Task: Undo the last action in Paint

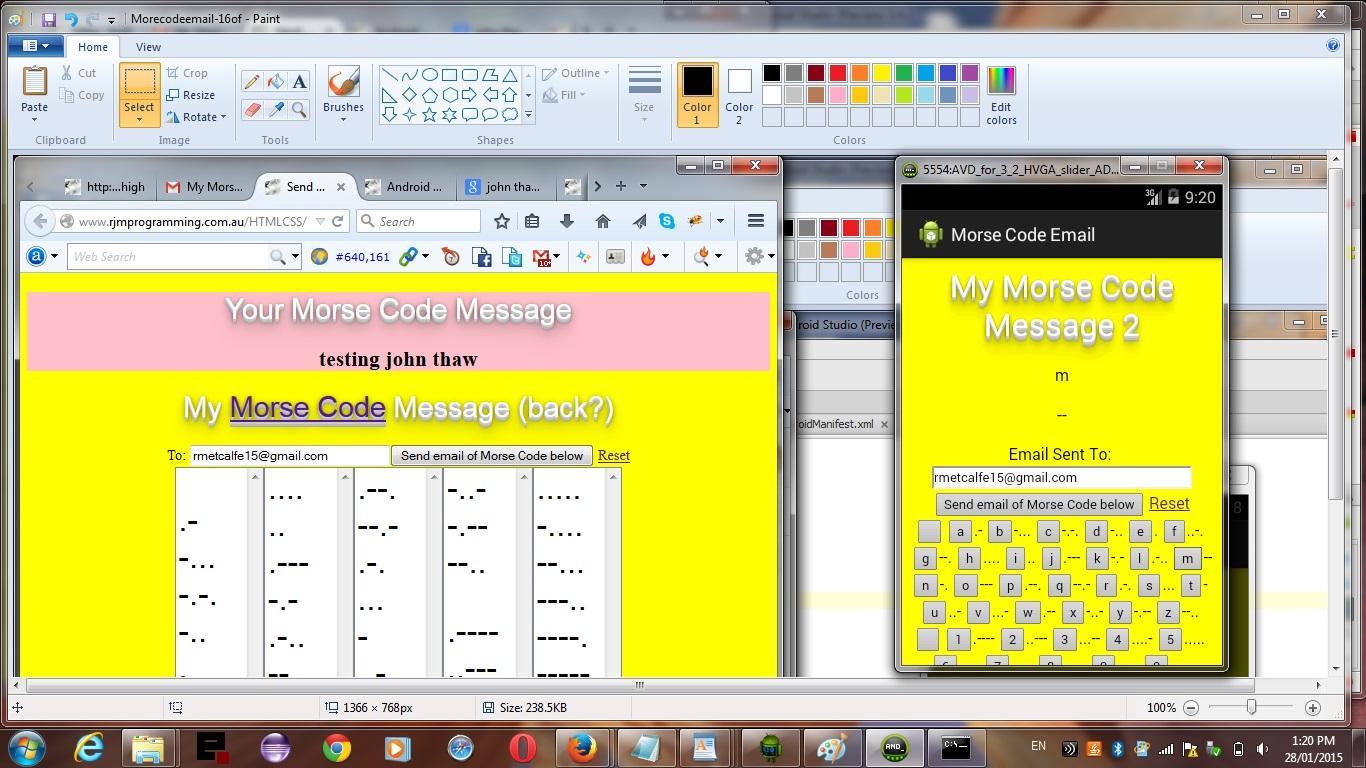Action: [70, 19]
